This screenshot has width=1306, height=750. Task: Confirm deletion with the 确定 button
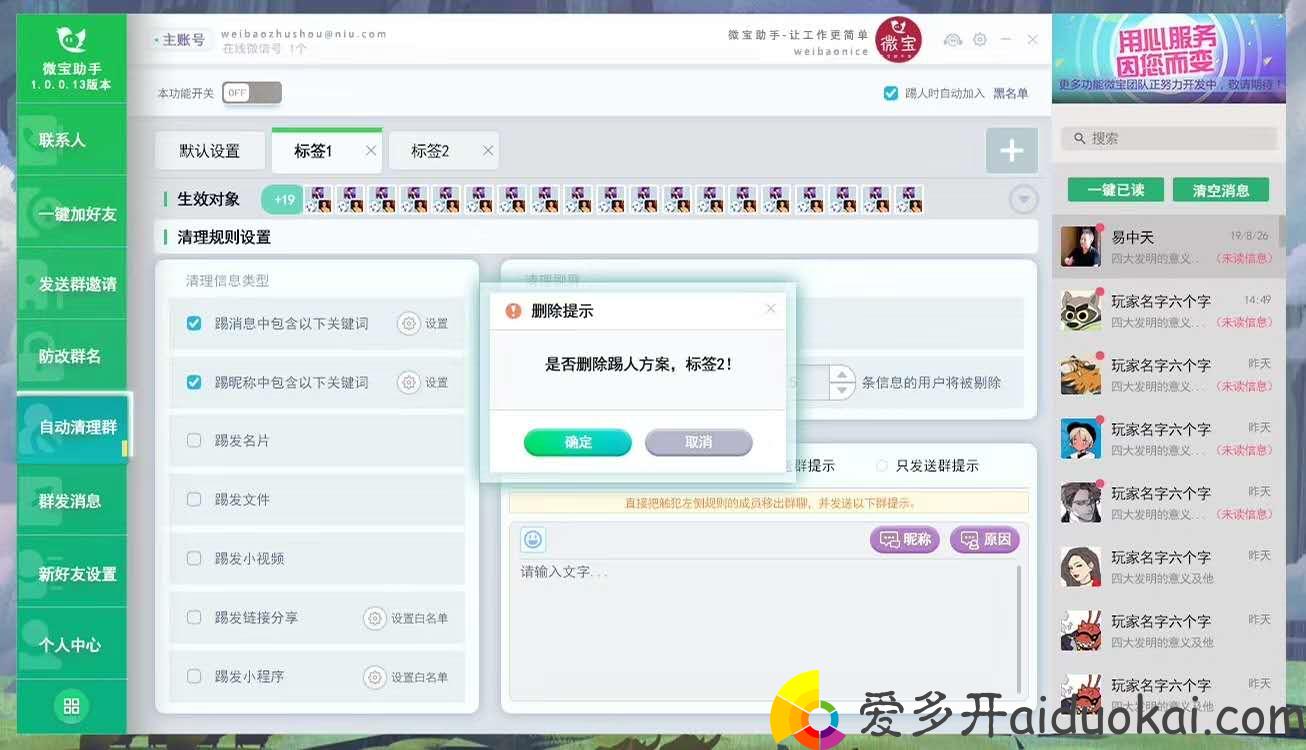click(x=578, y=442)
